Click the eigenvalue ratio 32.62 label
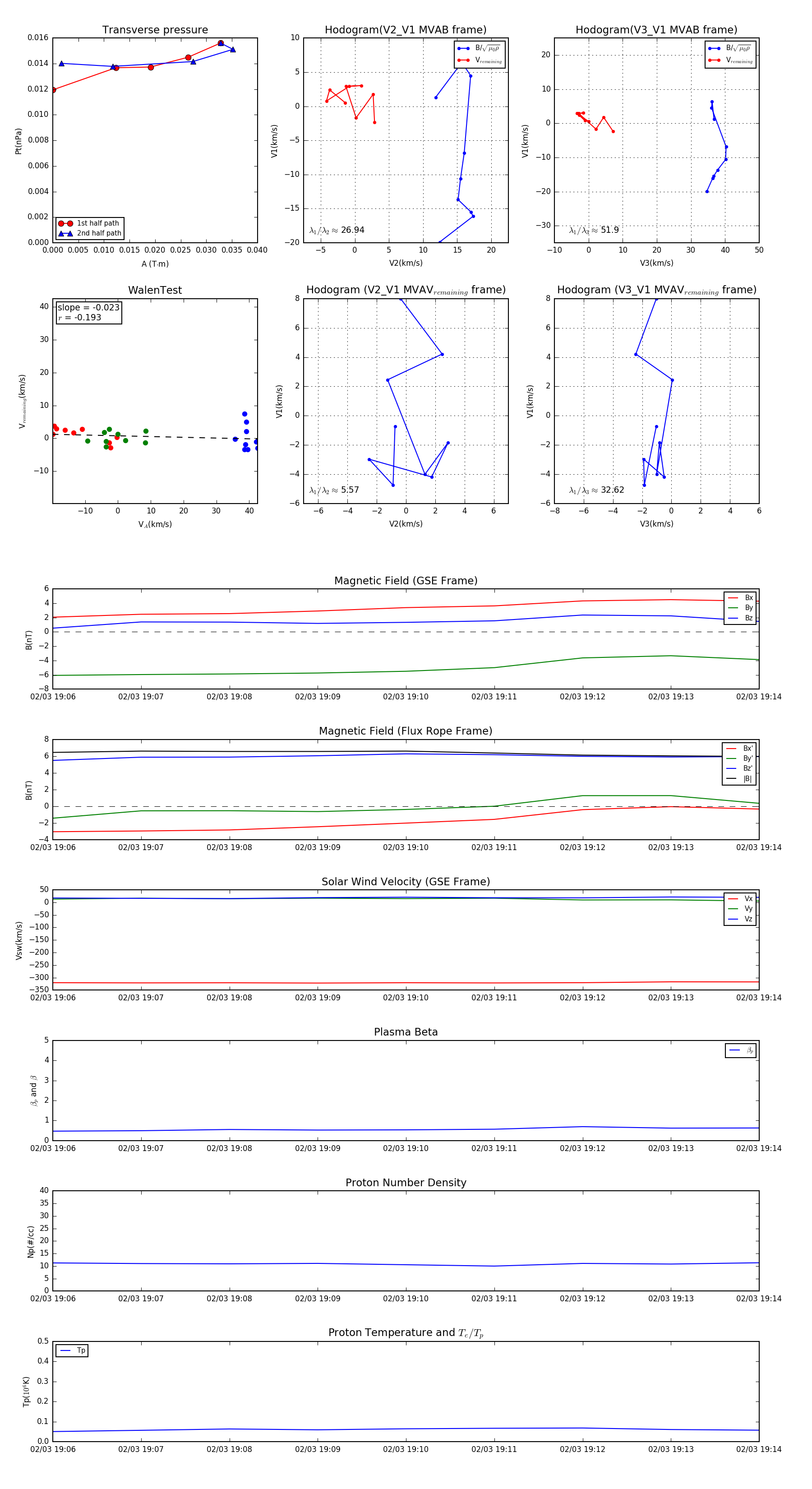Viewport: 812px width, 1489px height. tap(596, 490)
